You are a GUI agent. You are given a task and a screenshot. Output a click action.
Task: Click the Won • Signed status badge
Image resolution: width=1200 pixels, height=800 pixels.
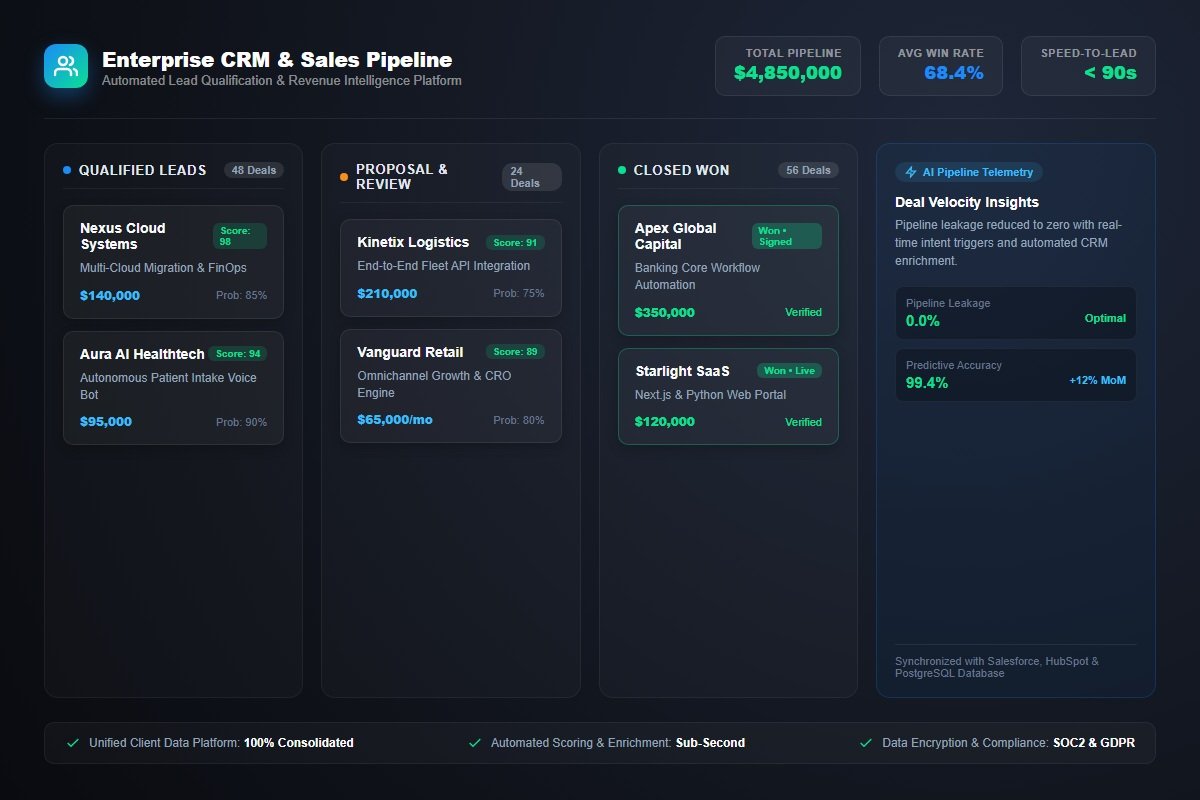pyautogui.click(x=787, y=236)
